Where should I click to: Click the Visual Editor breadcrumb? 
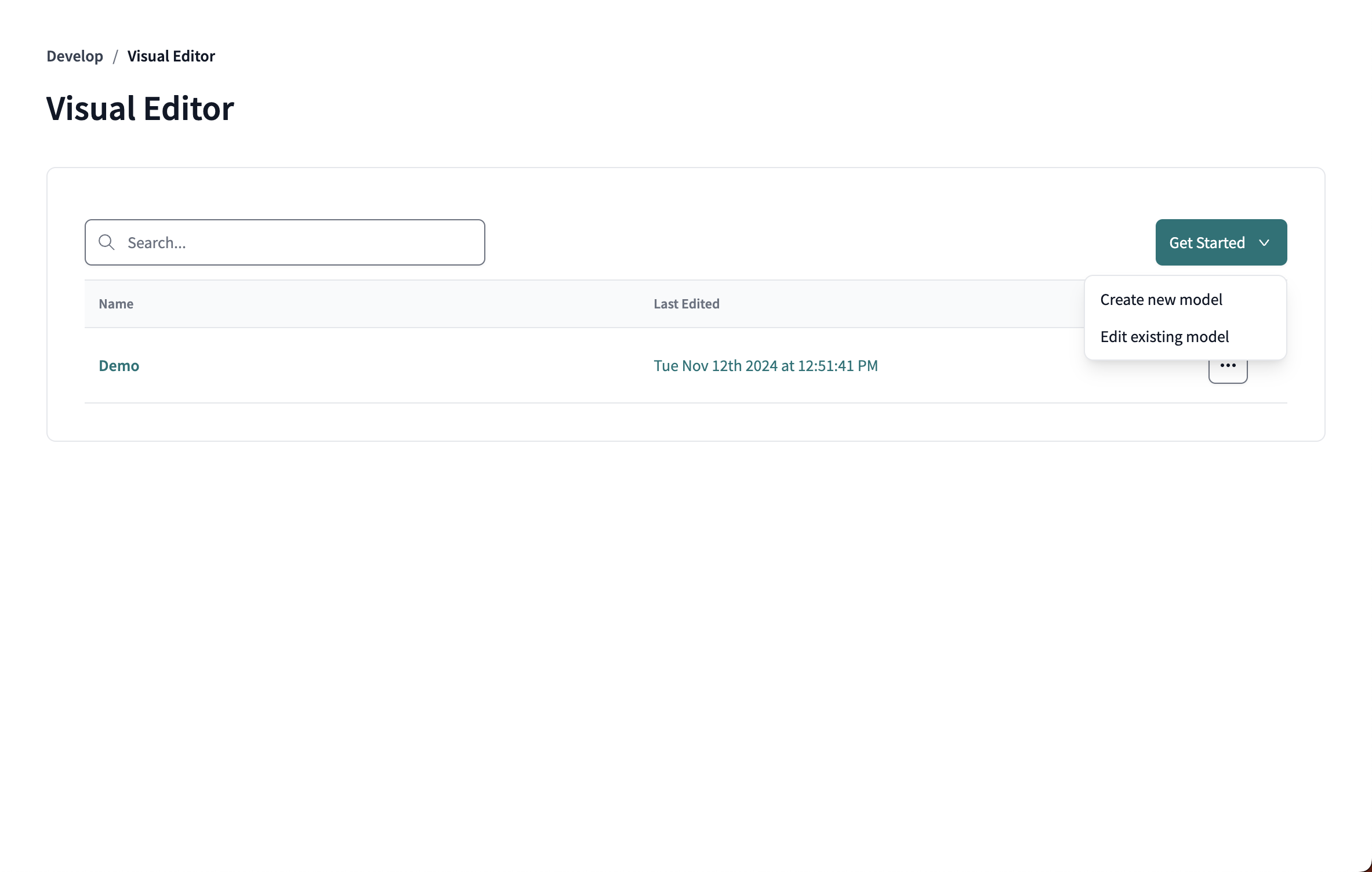click(x=170, y=56)
